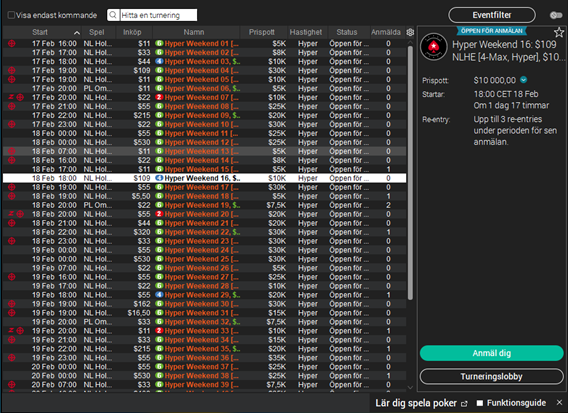Click the favorite star icon in details panel
The width and height of the screenshot is (568, 413).
point(559,33)
